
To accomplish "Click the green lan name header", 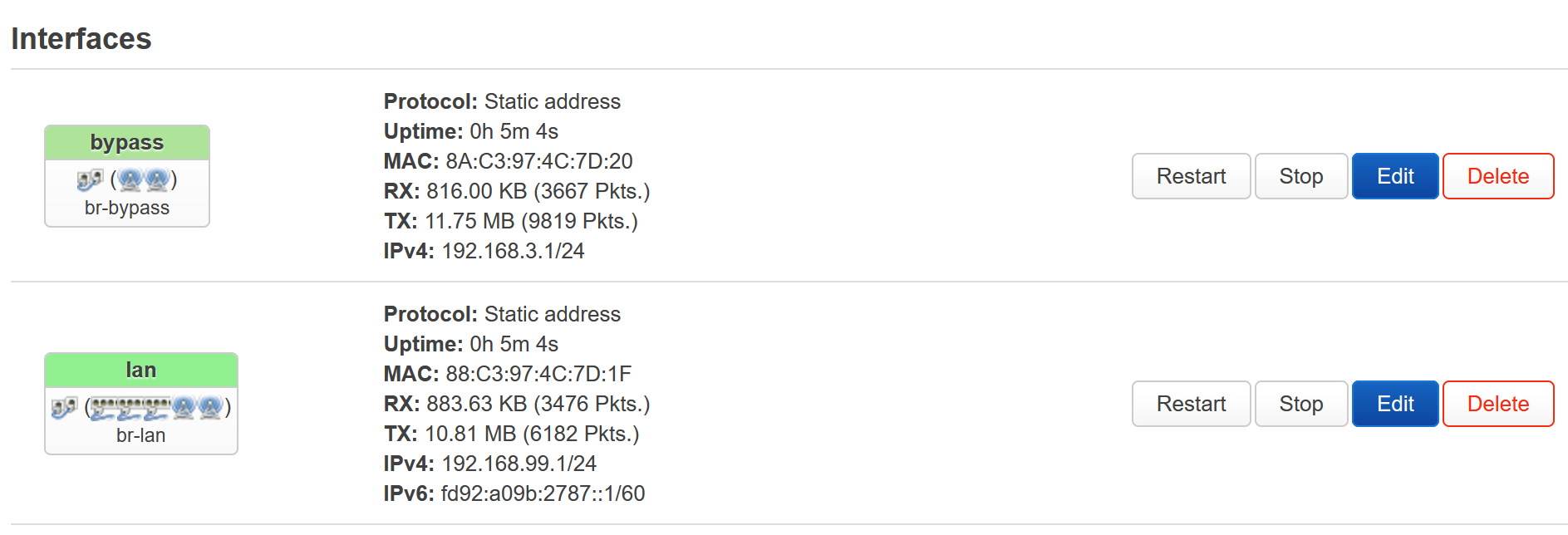I will 141,371.
